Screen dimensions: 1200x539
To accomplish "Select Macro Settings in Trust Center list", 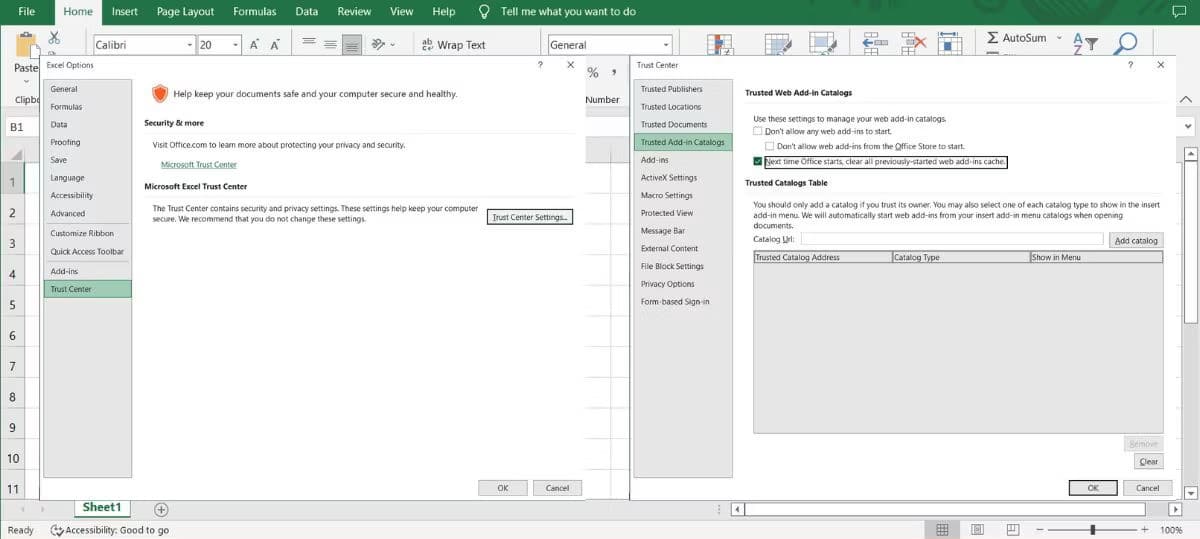I will pyautogui.click(x=666, y=195).
